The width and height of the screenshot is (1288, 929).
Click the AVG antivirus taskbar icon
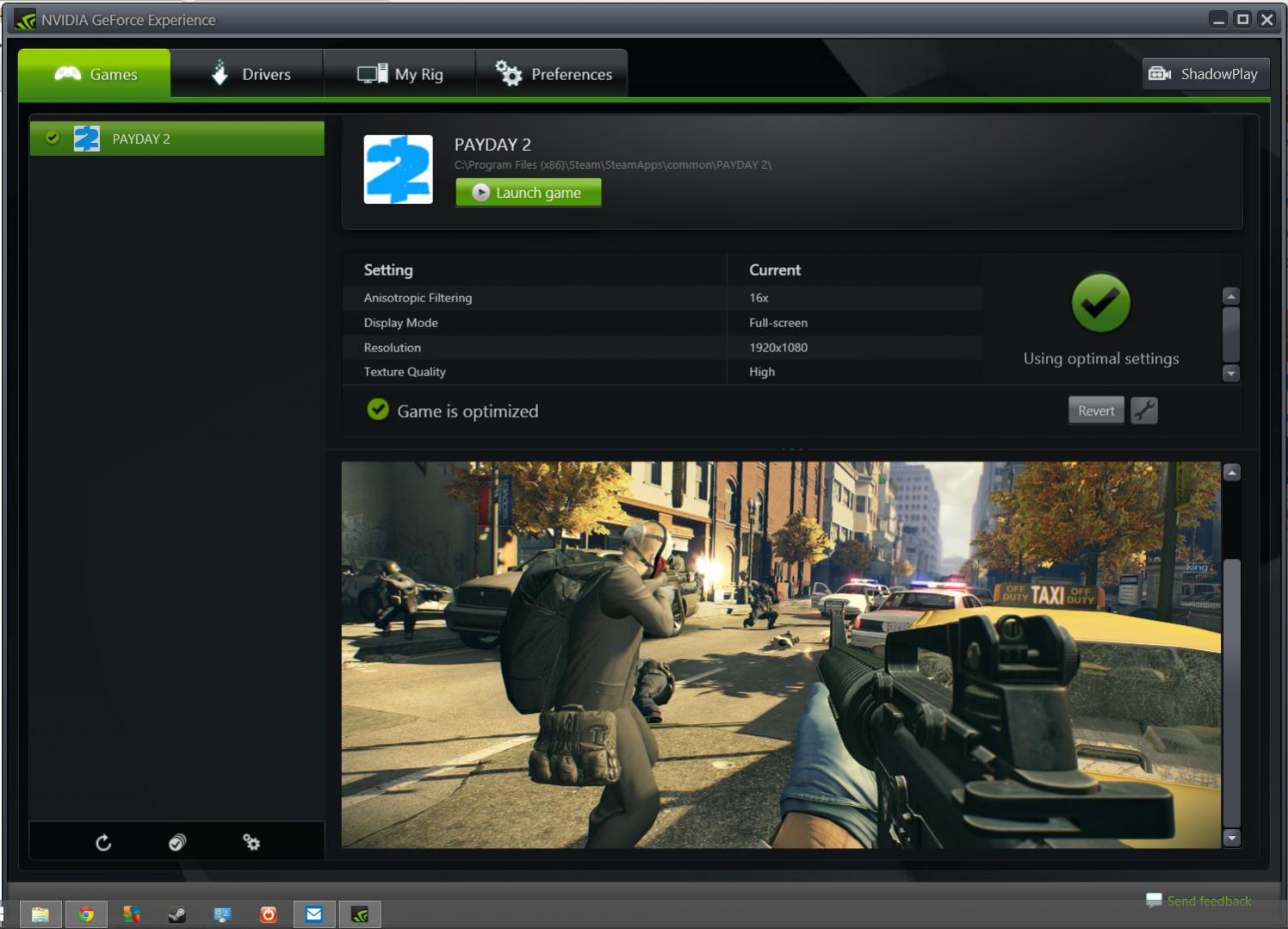131,914
